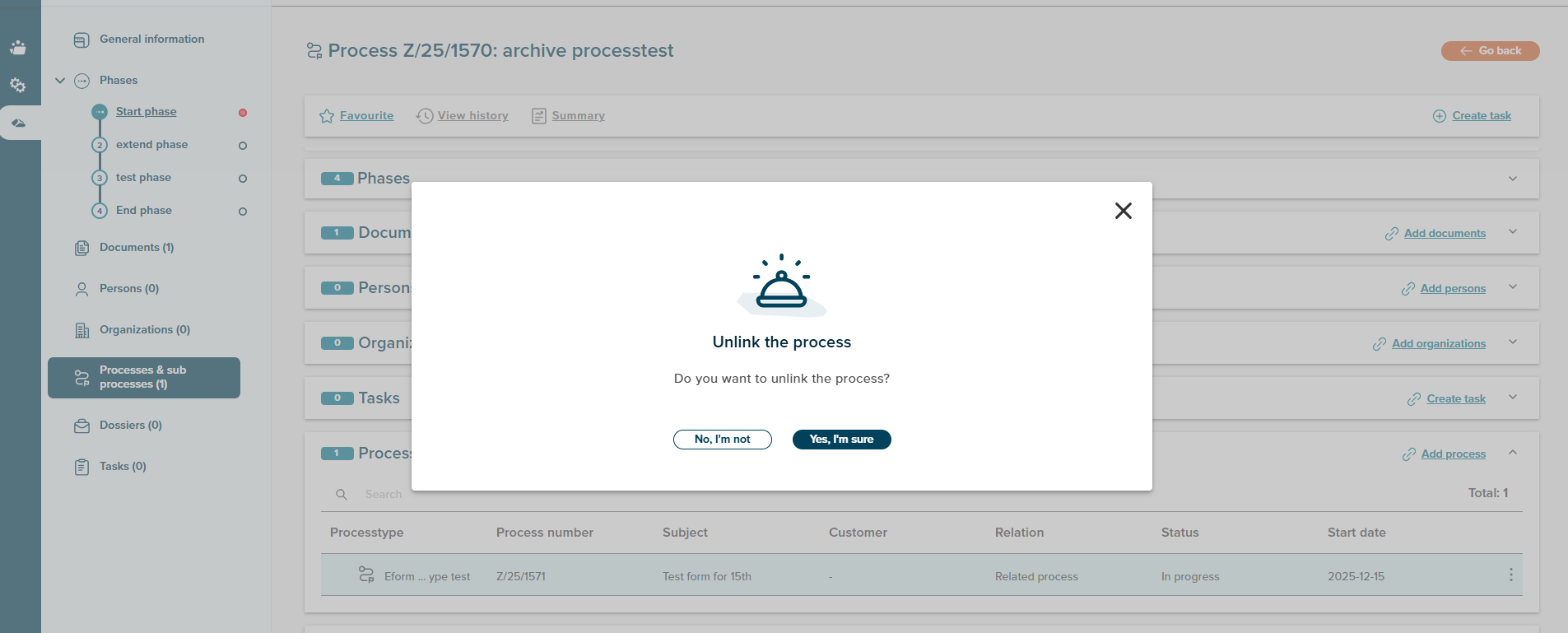Open Dossiers (0) in the sidebar
Image resolution: width=1568 pixels, height=633 pixels.
[130, 426]
